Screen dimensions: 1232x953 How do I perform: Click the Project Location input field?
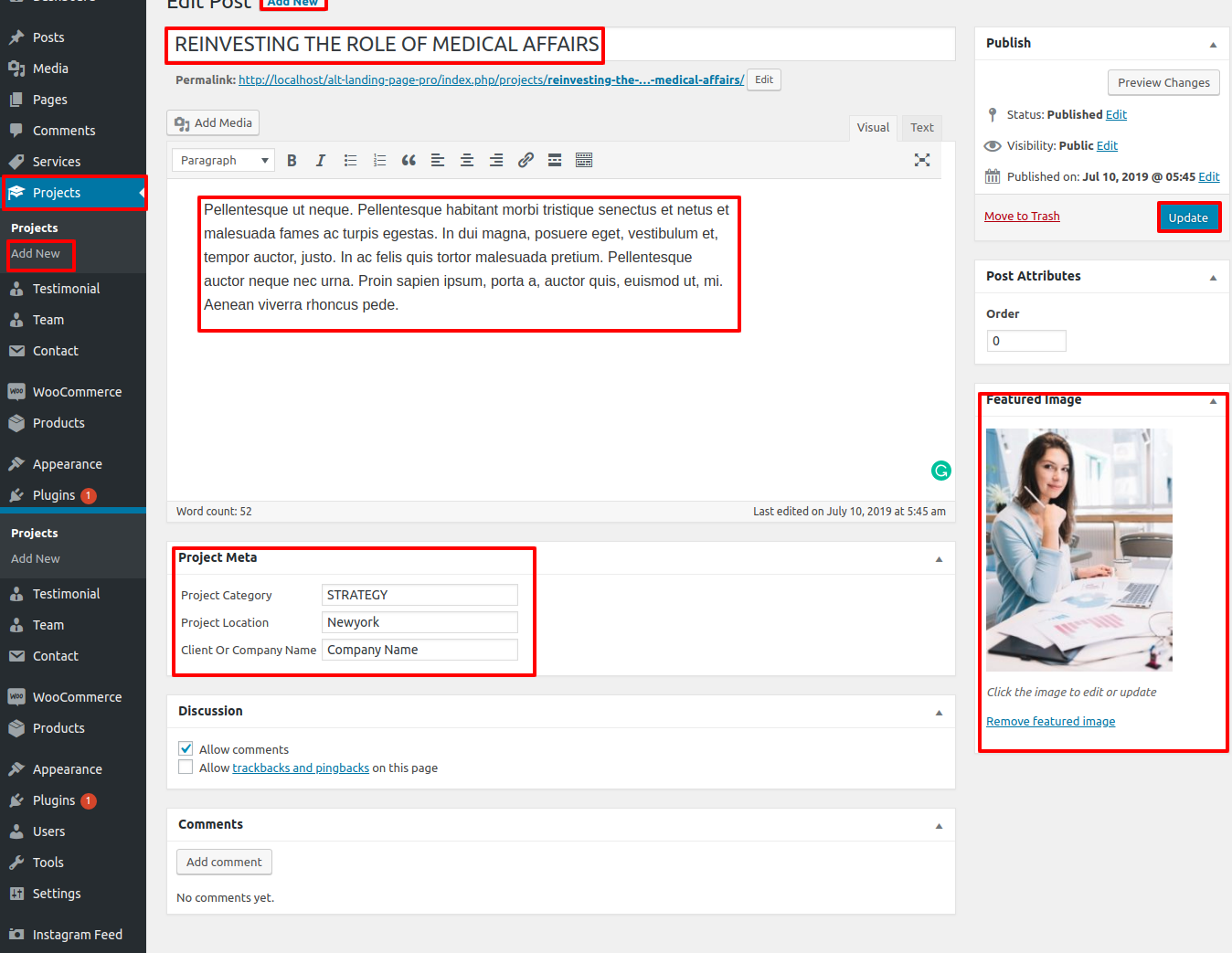pos(420,622)
